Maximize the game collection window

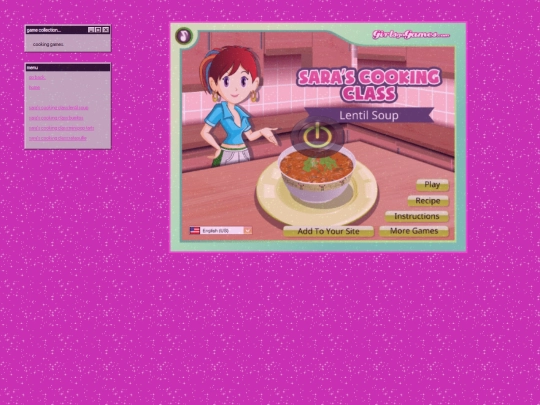pos(98,30)
